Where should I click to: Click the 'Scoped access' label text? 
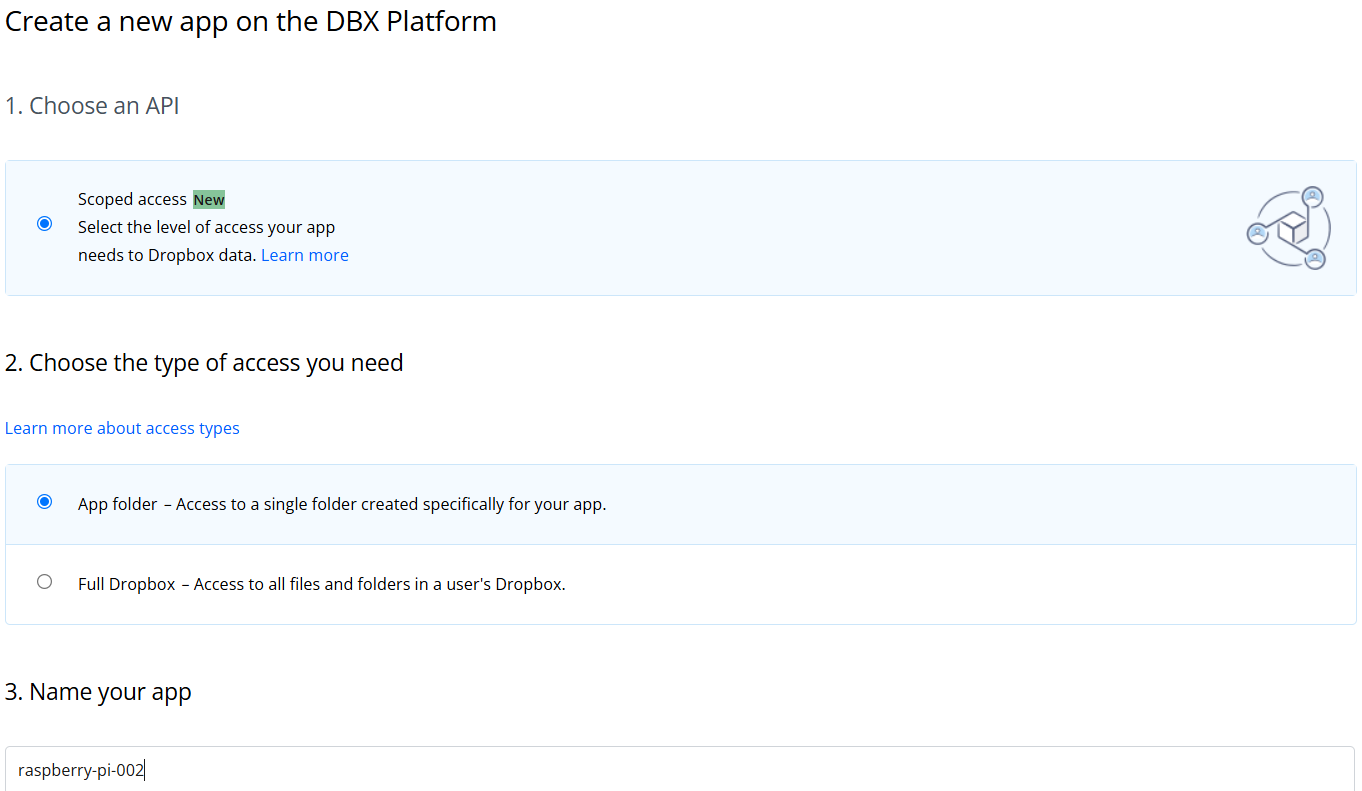(132, 199)
